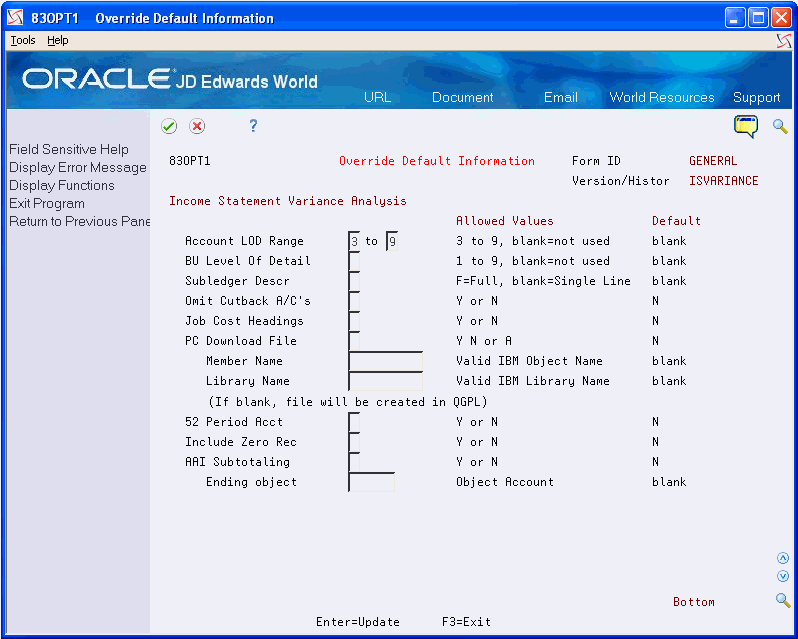Open help with the blue question mark
The height and width of the screenshot is (639, 798).
253,126
